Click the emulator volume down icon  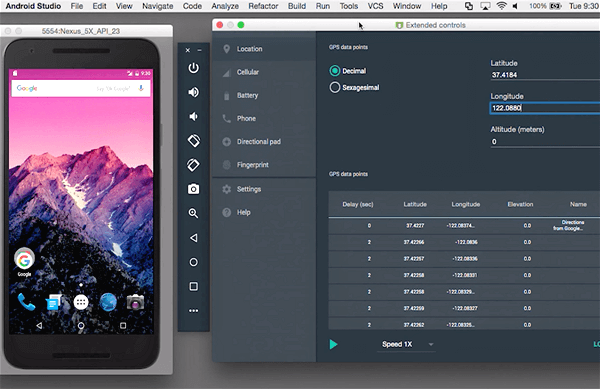pyautogui.click(x=194, y=116)
